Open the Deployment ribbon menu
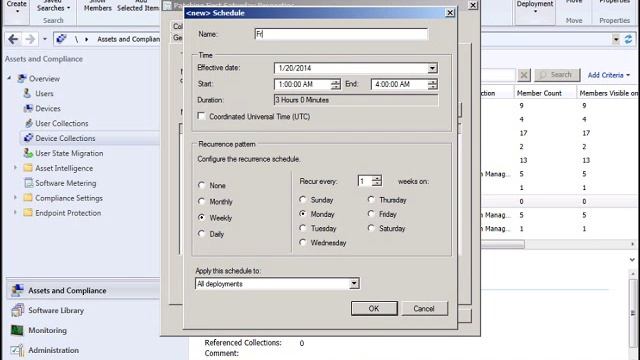This screenshot has width=640, height=360. point(535,7)
